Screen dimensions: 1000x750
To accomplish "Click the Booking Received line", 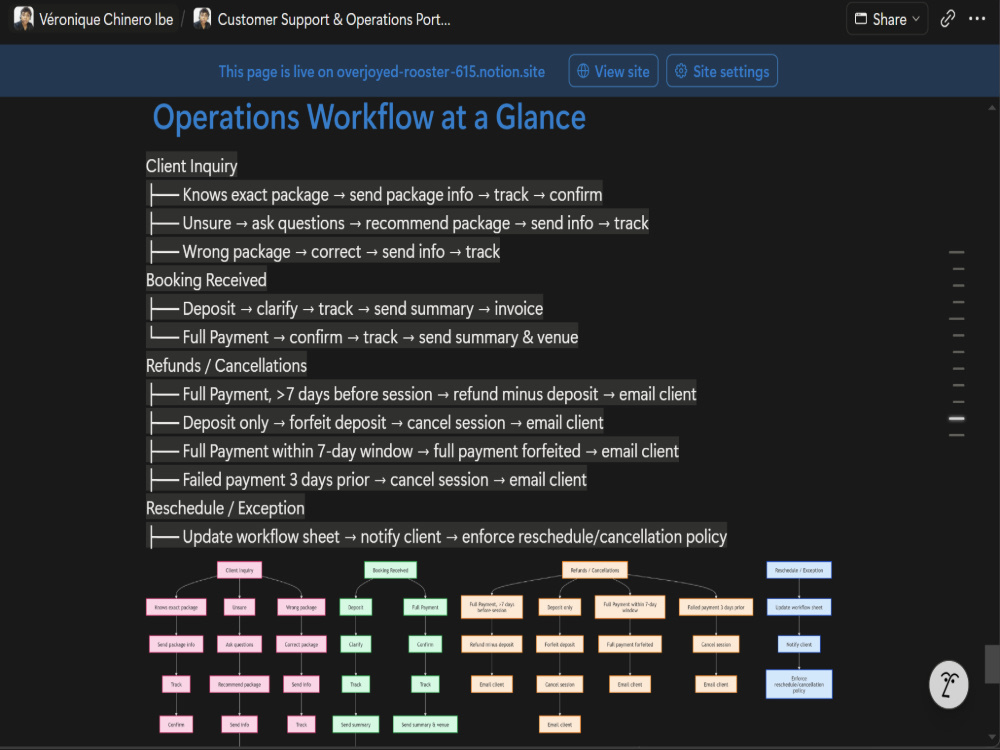I will click(x=206, y=280).
